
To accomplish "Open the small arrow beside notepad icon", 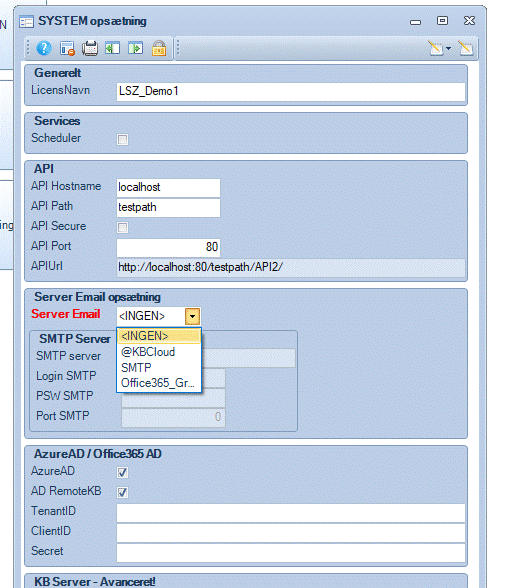I will click(448, 48).
